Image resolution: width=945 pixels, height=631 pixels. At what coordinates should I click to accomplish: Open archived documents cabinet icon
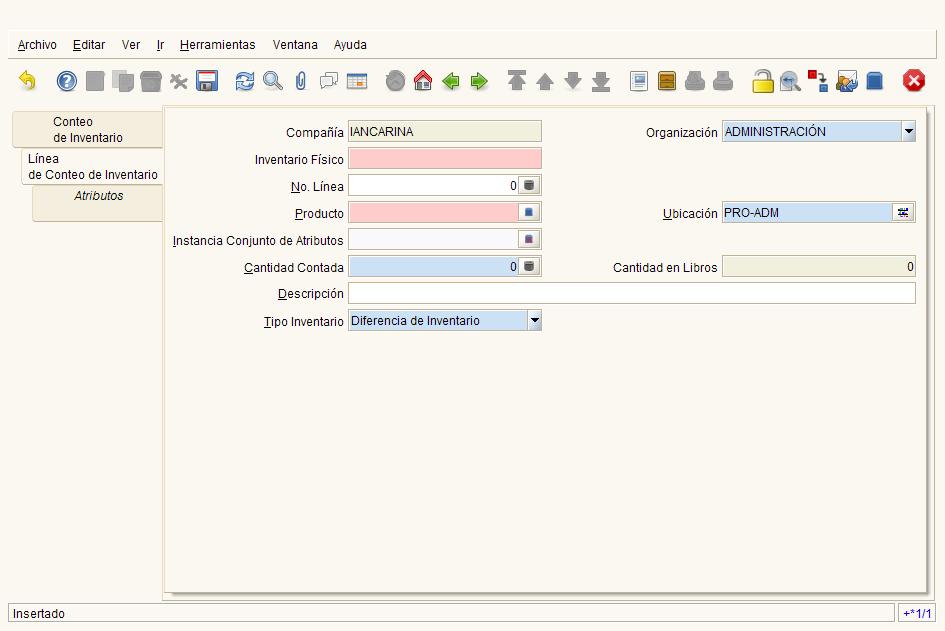[667, 81]
